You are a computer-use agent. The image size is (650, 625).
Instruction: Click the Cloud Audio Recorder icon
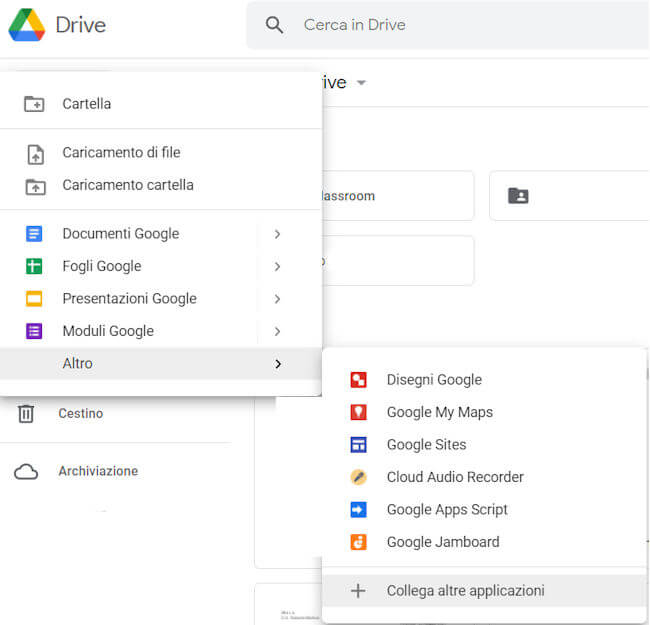359,477
